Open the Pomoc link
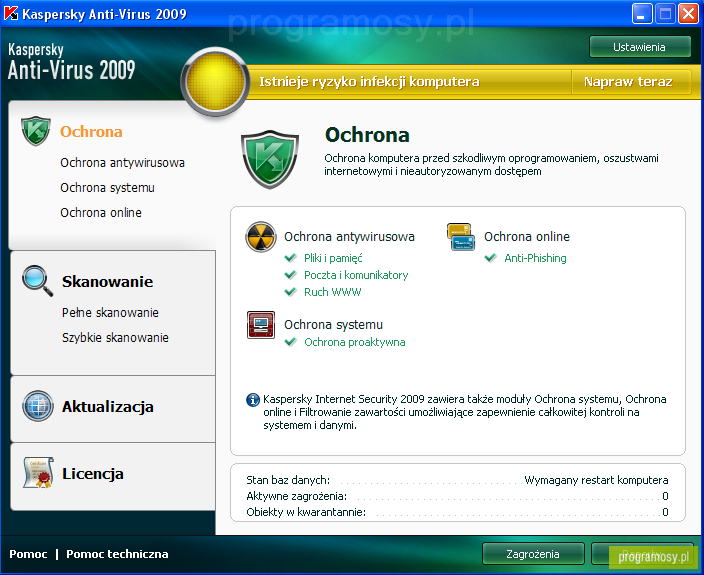 point(28,554)
